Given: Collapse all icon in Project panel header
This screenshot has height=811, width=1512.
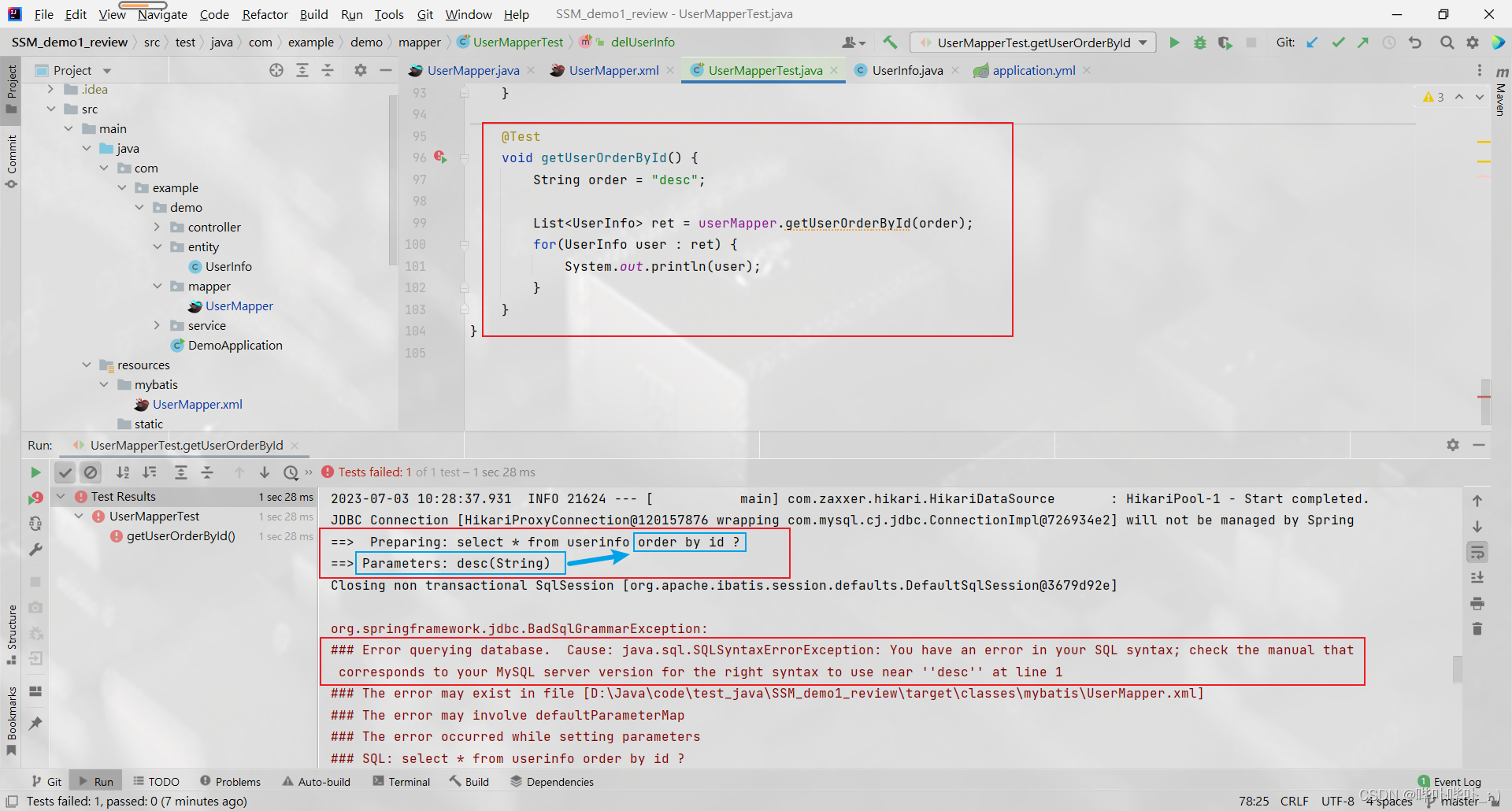Looking at the screenshot, I should [x=328, y=70].
